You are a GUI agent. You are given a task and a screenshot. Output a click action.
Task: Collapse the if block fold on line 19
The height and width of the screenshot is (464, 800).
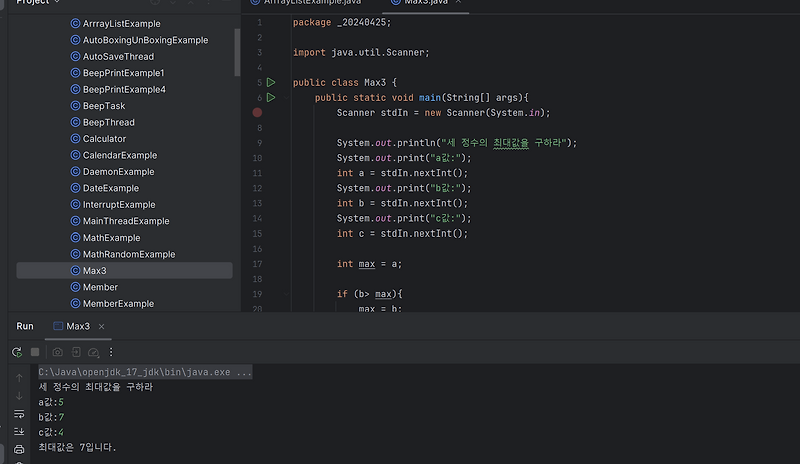[286, 294]
